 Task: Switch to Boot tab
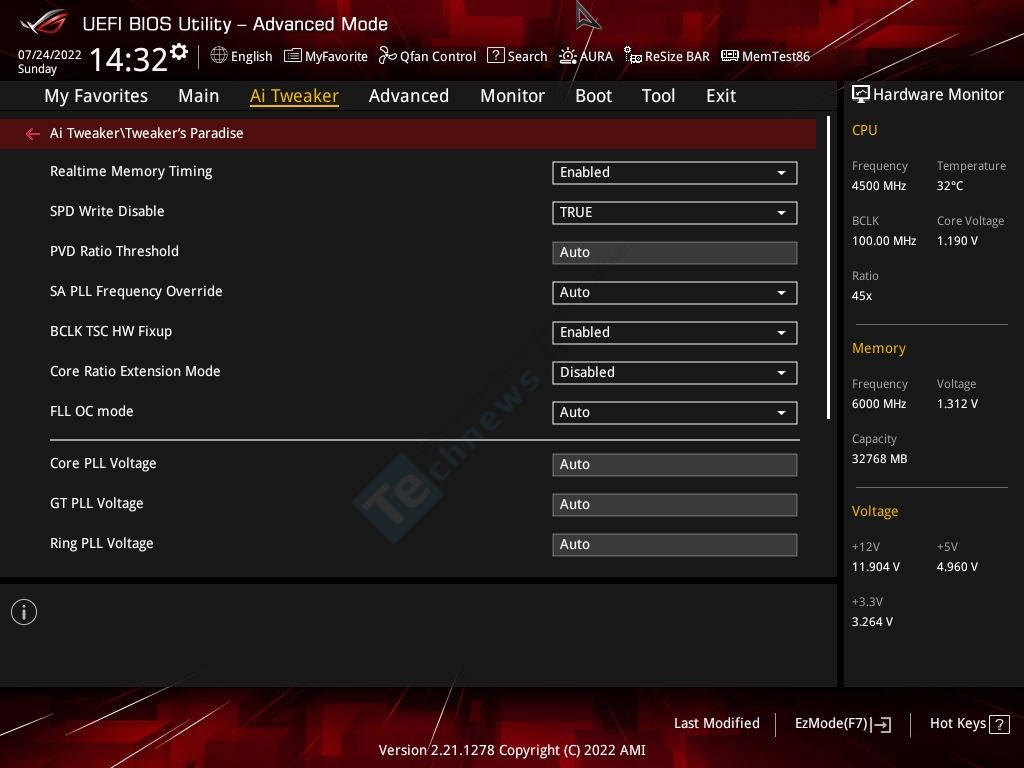pyautogui.click(x=594, y=96)
